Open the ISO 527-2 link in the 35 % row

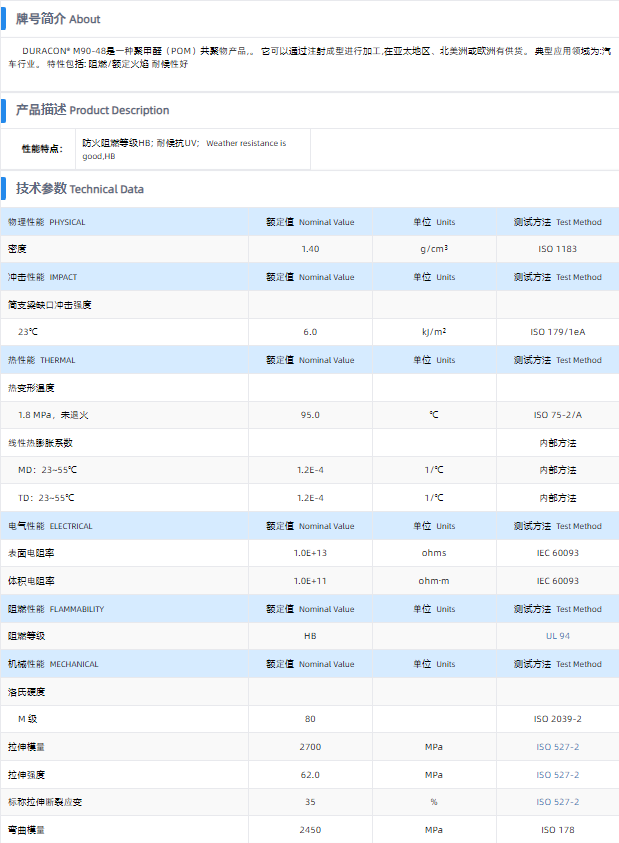coord(557,802)
